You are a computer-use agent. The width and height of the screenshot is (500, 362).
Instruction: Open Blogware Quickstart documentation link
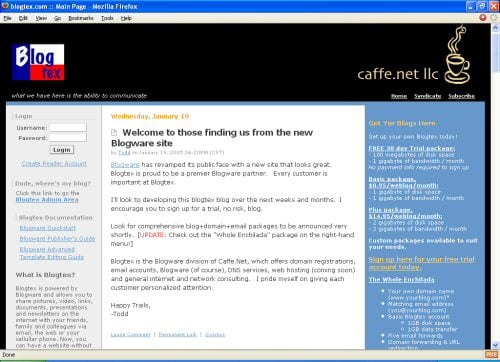point(48,228)
